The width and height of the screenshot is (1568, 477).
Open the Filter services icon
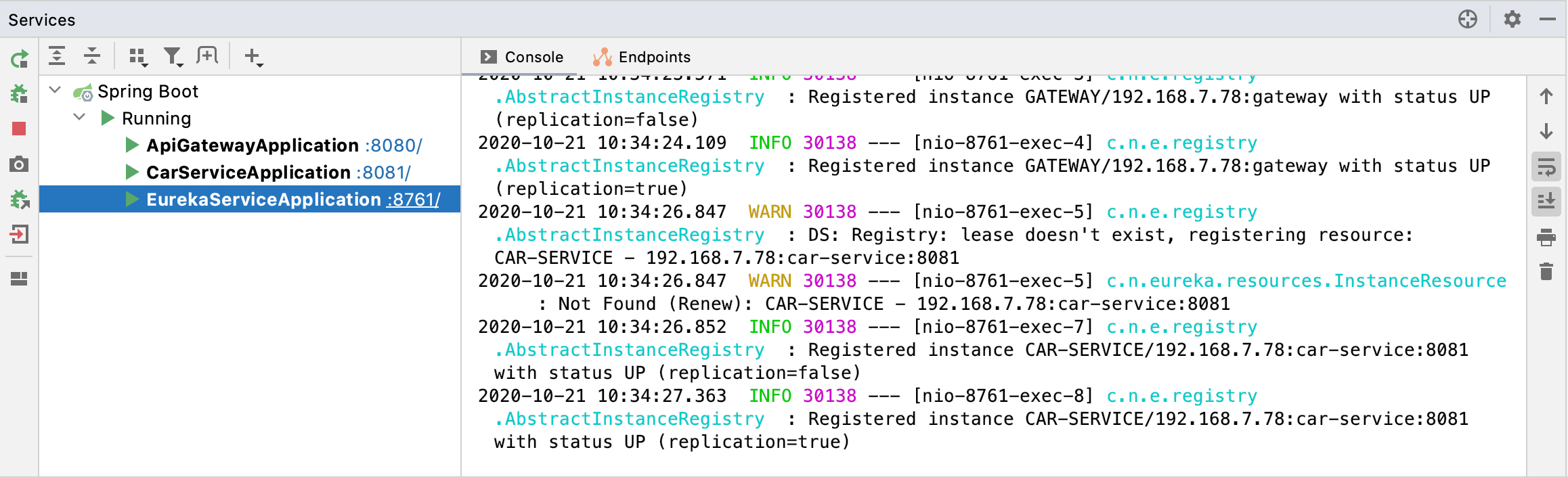click(173, 57)
